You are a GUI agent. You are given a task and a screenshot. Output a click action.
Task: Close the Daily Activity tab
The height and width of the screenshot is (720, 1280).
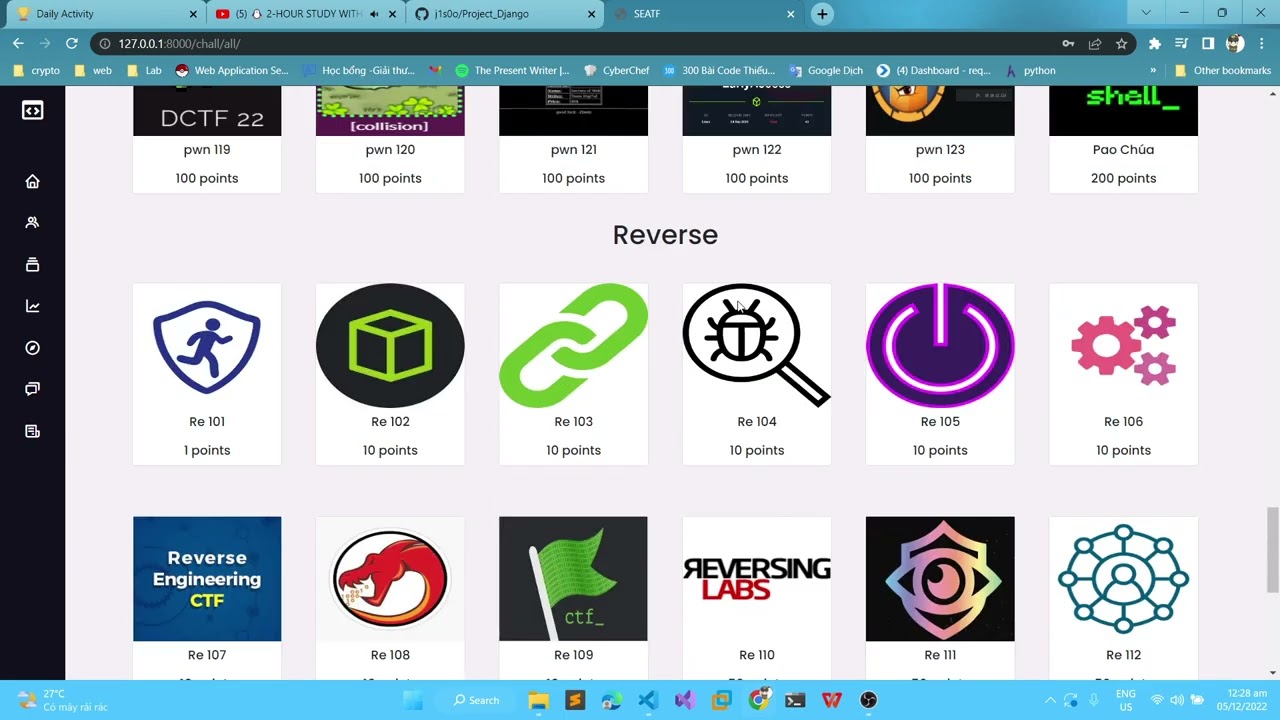click(x=193, y=14)
